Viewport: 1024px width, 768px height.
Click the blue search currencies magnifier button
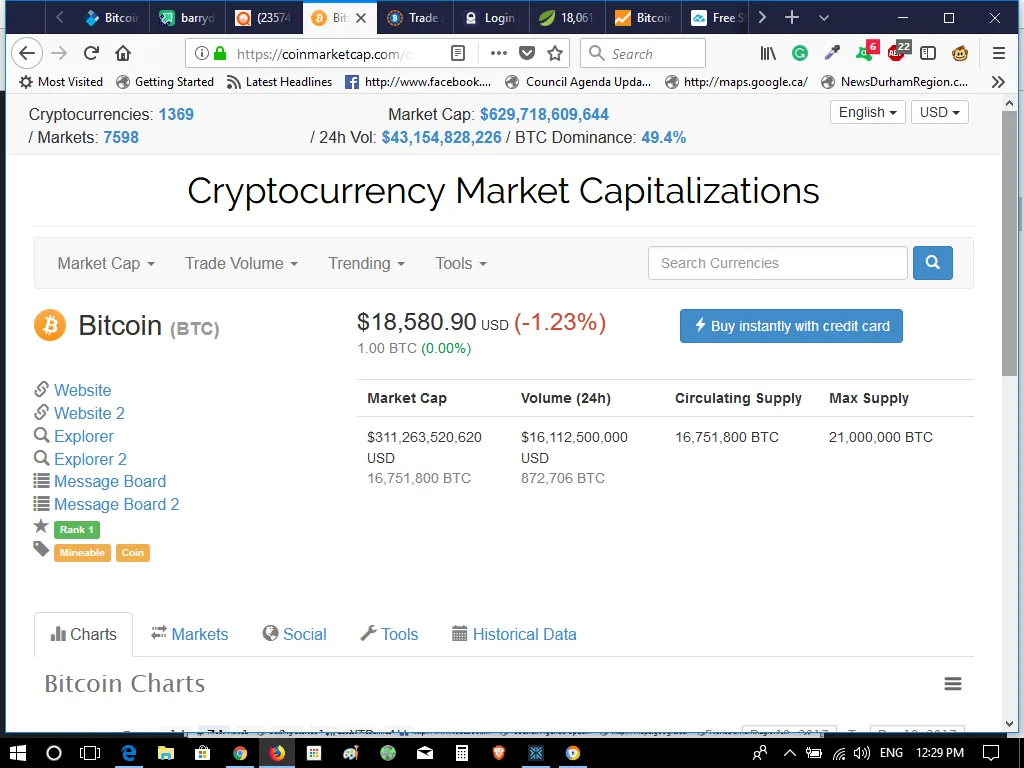[x=933, y=263]
